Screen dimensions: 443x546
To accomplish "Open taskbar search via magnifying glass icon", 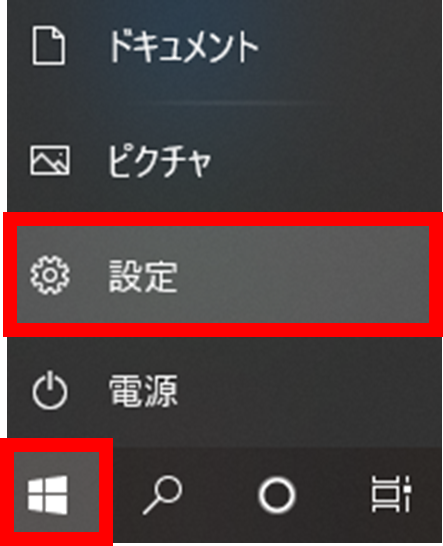I will (163, 495).
